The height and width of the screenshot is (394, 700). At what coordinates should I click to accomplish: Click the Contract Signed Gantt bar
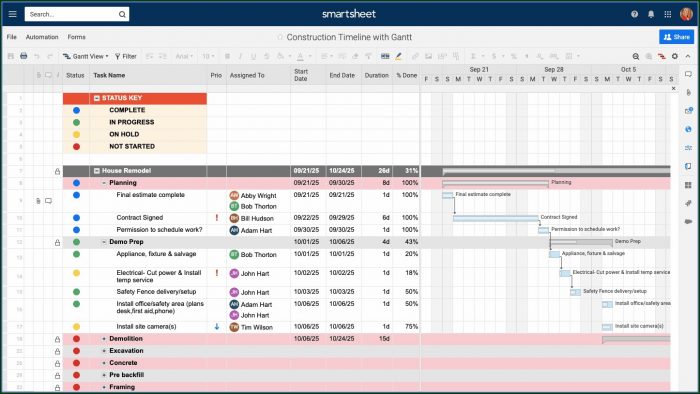496,218
